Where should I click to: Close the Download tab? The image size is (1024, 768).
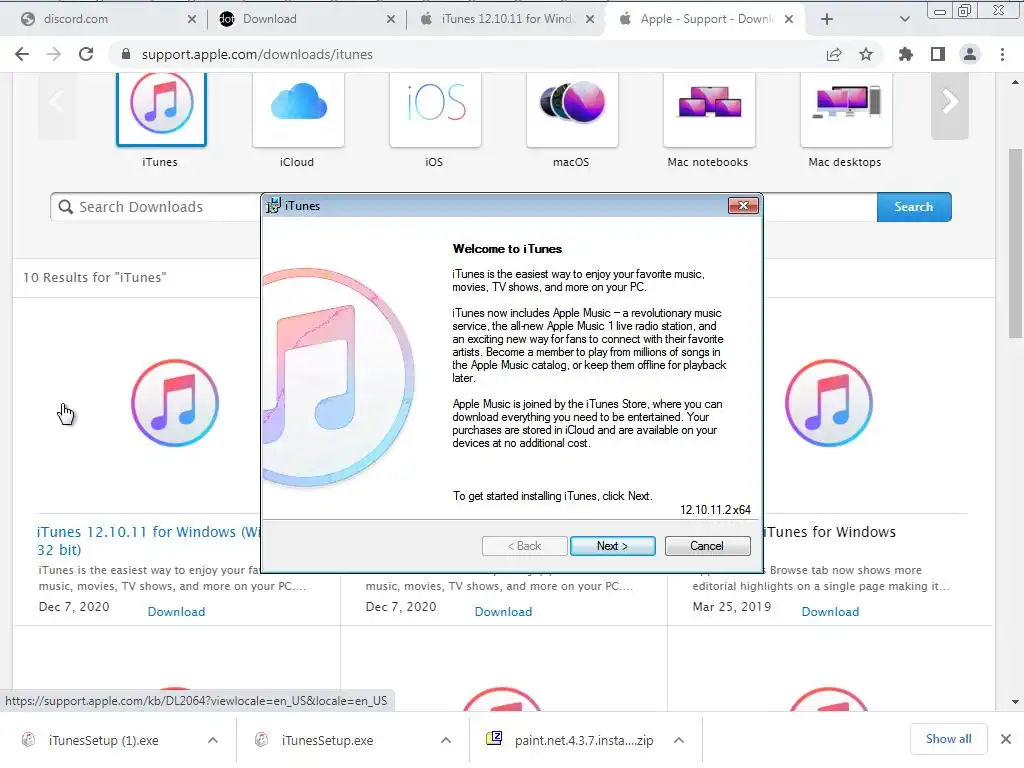click(391, 19)
